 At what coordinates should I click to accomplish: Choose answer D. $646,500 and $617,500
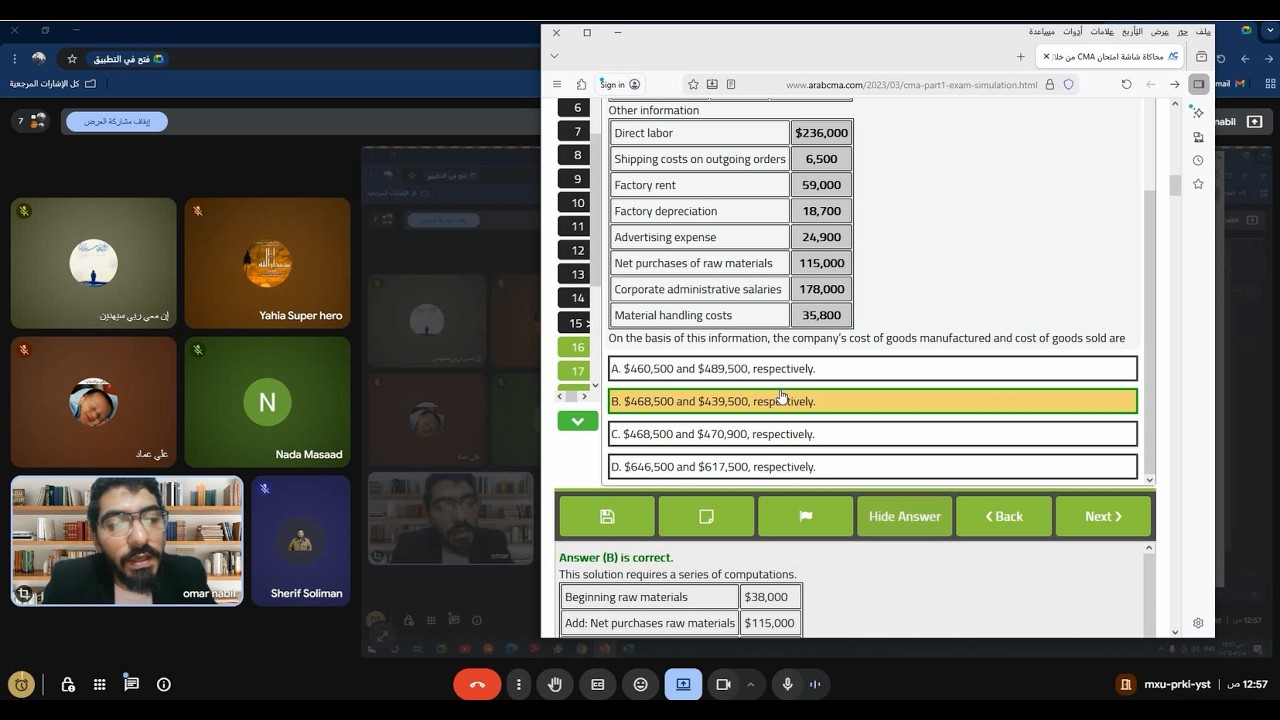pyautogui.click(x=872, y=466)
